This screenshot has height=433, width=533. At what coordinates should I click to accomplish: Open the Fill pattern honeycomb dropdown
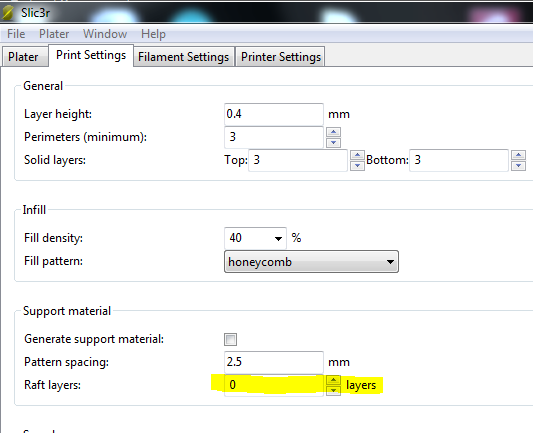click(x=311, y=262)
